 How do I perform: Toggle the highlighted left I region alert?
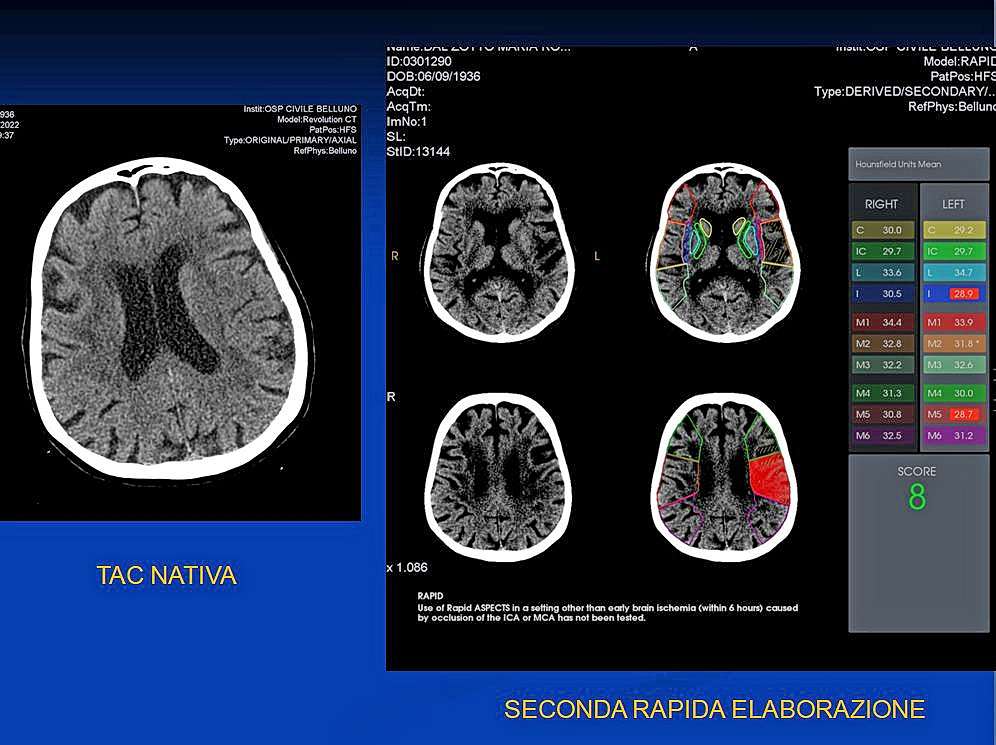tap(953, 293)
